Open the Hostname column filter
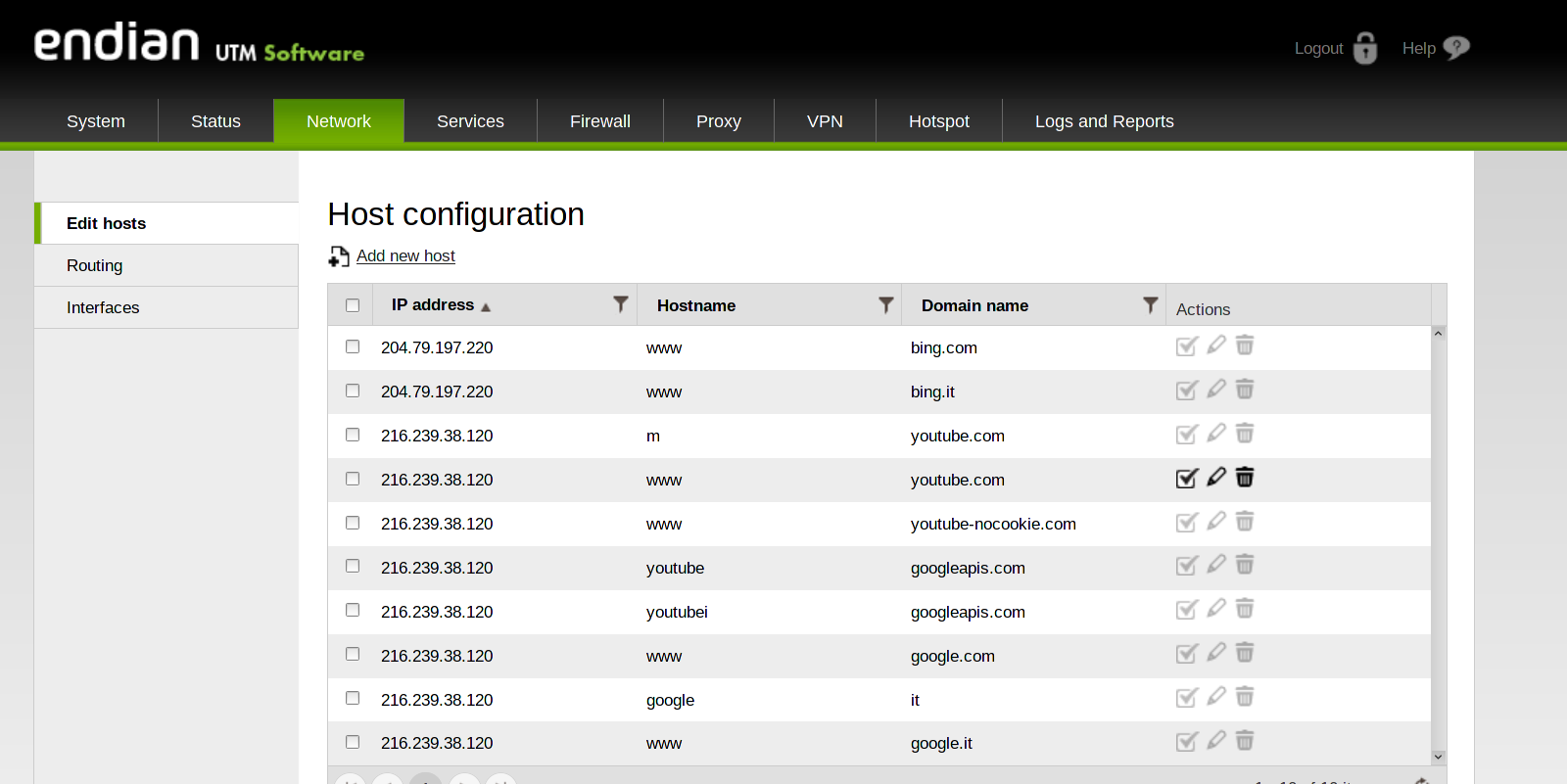This screenshot has width=1567, height=784. point(885,304)
